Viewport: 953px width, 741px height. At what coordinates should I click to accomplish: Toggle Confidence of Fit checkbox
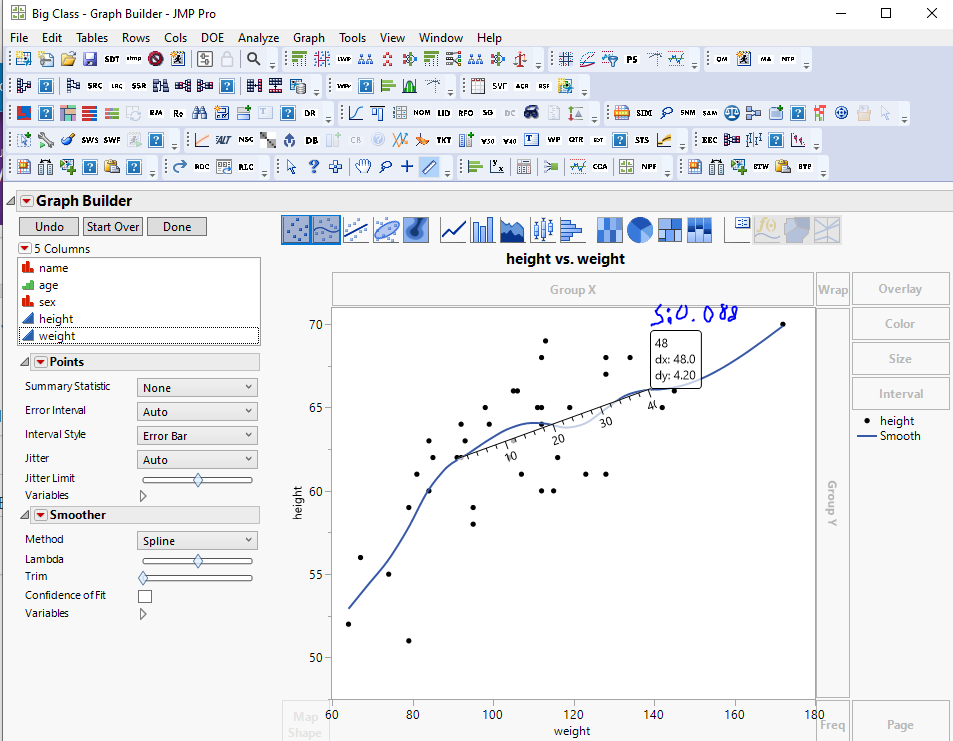(x=145, y=596)
